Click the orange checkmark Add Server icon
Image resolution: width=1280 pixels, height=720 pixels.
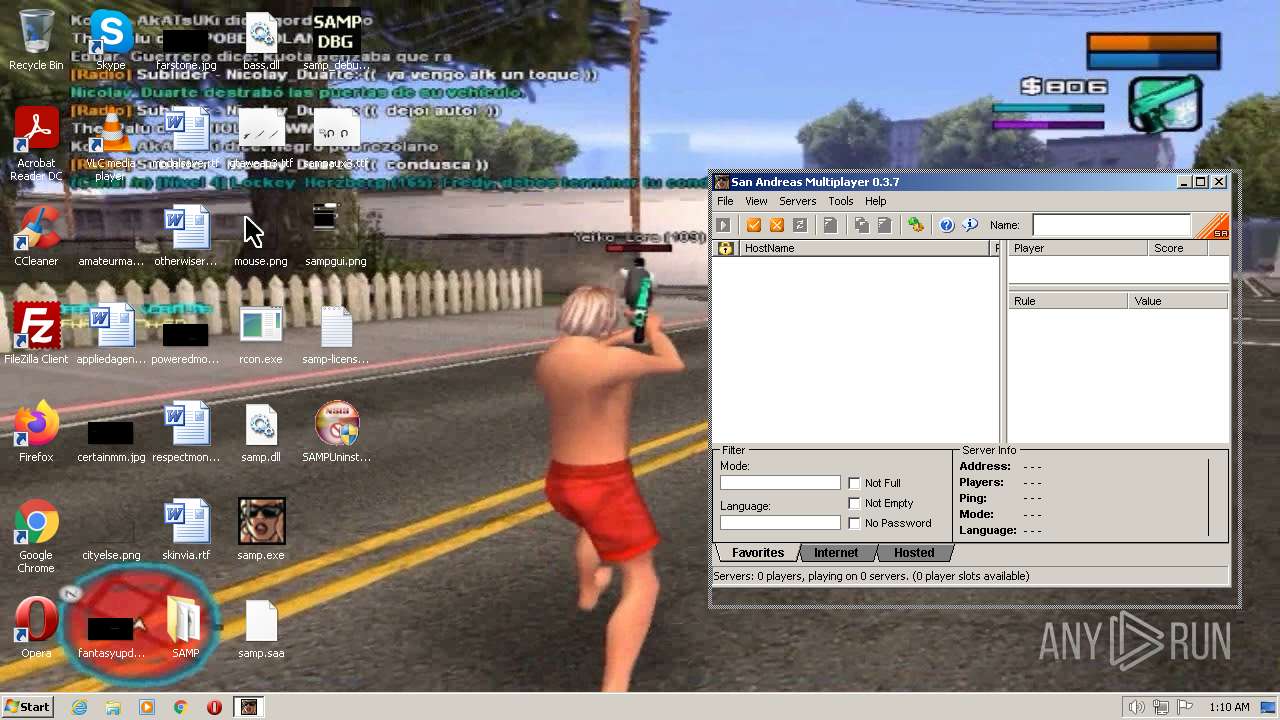[x=754, y=225]
